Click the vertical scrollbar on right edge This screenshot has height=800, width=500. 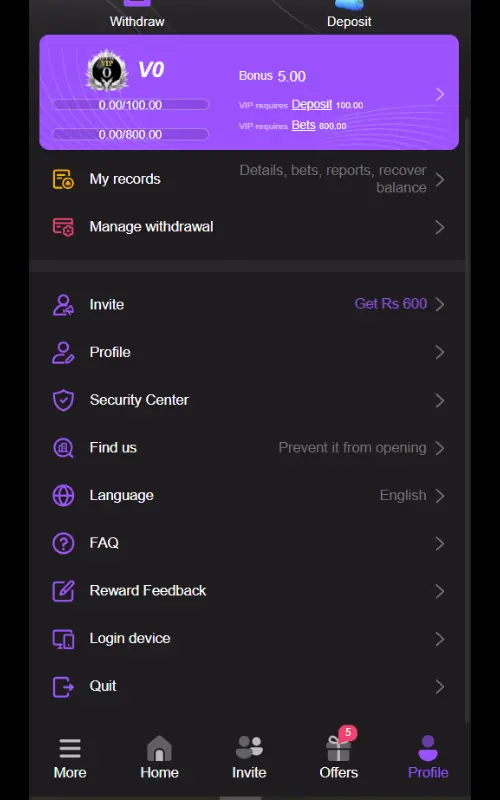(x=468, y=420)
